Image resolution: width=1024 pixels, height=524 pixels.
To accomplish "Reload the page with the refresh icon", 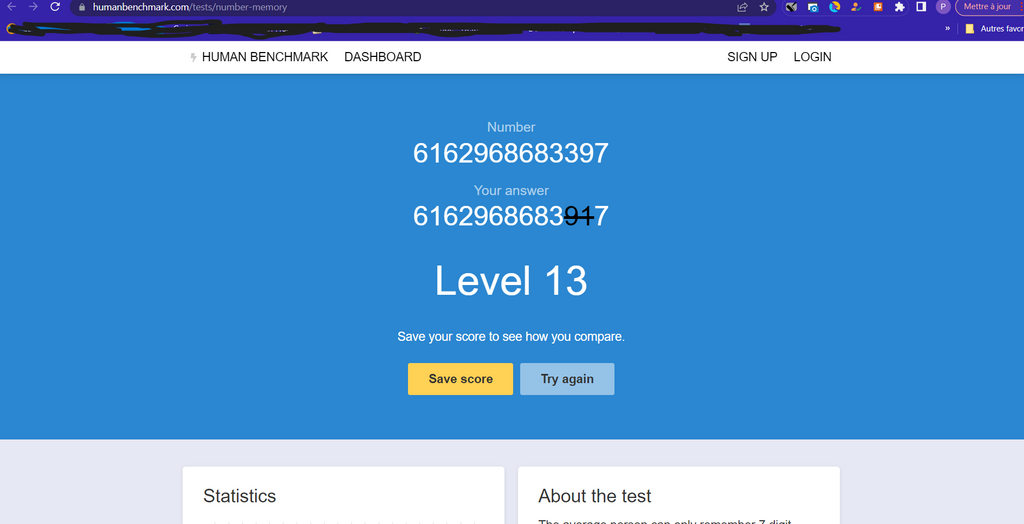I will (55, 7).
